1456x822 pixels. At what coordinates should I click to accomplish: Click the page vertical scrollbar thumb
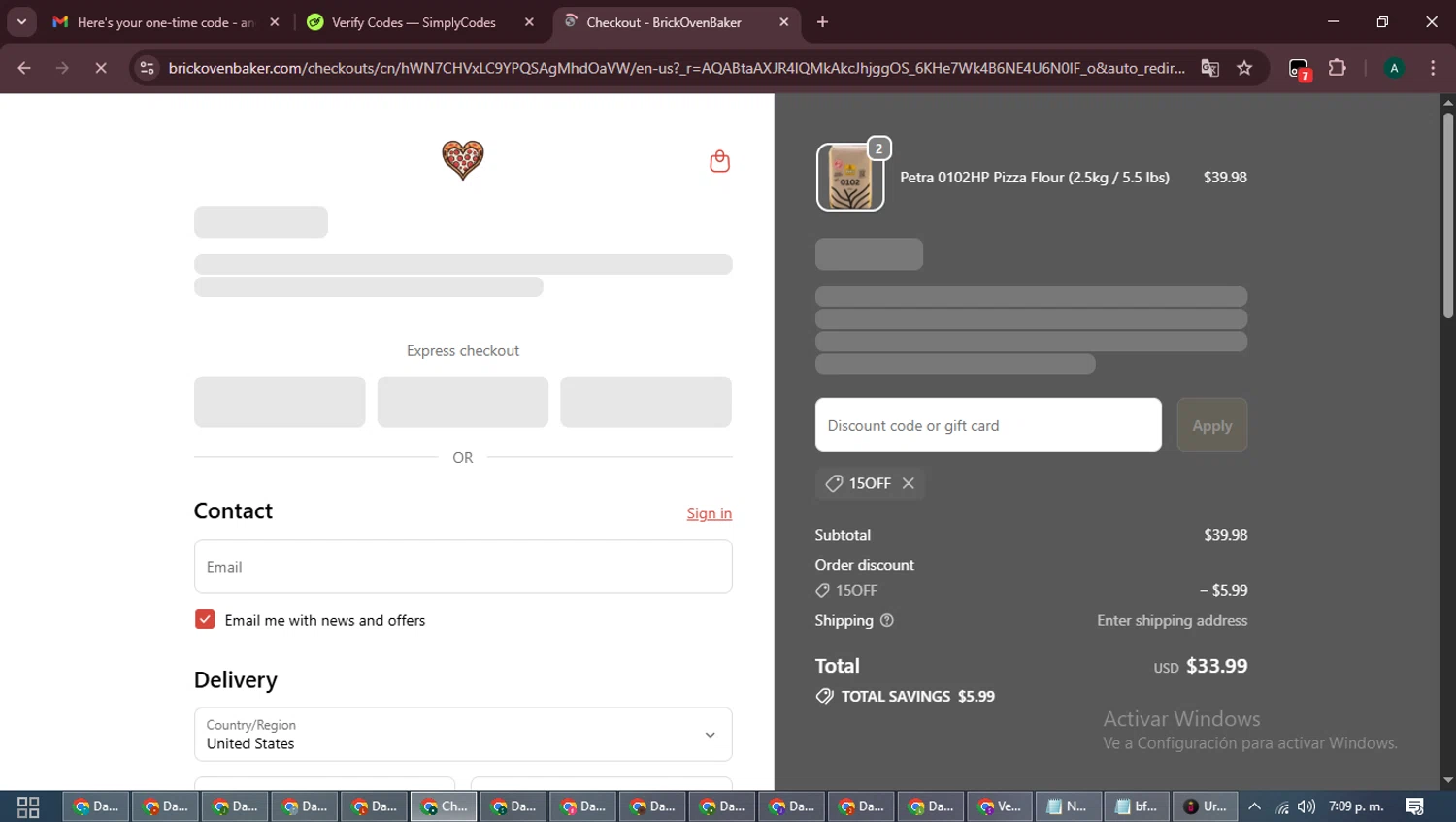(x=1447, y=215)
